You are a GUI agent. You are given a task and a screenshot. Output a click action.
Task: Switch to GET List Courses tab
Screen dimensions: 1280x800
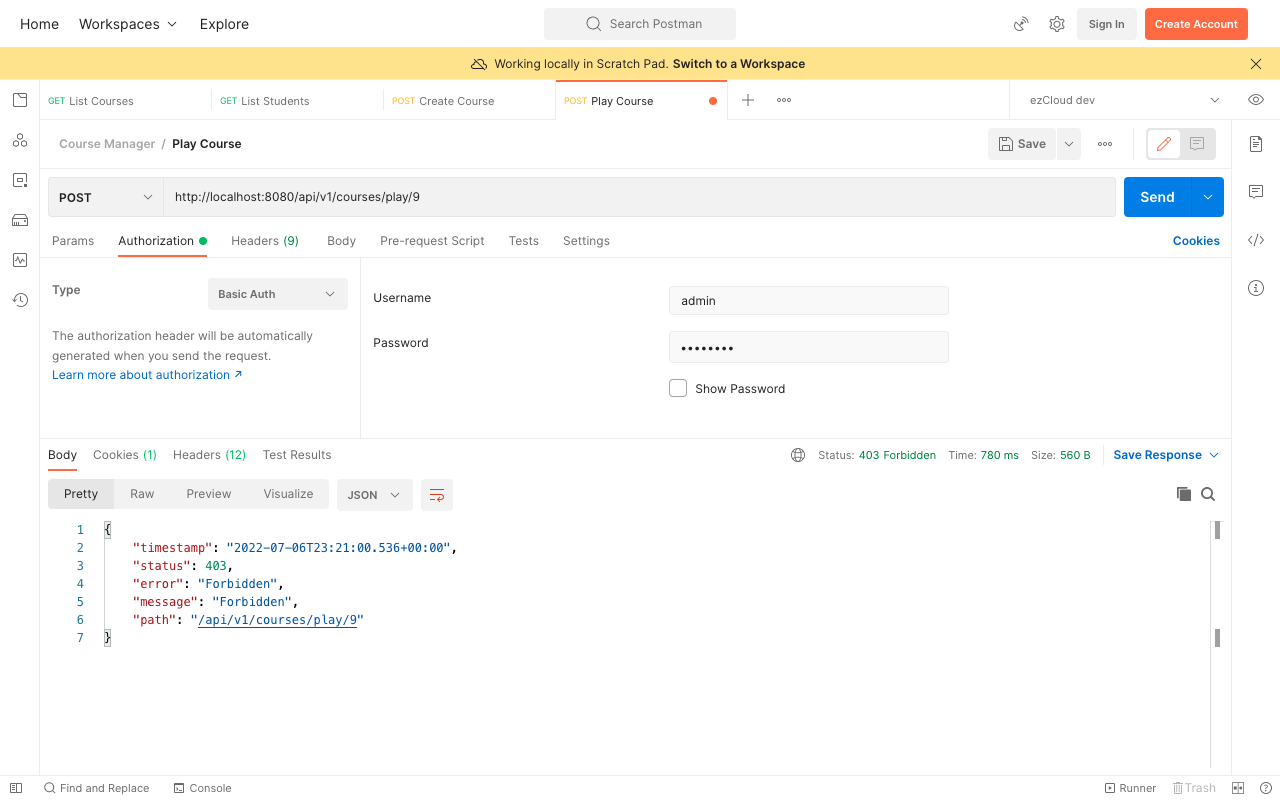point(126,100)
